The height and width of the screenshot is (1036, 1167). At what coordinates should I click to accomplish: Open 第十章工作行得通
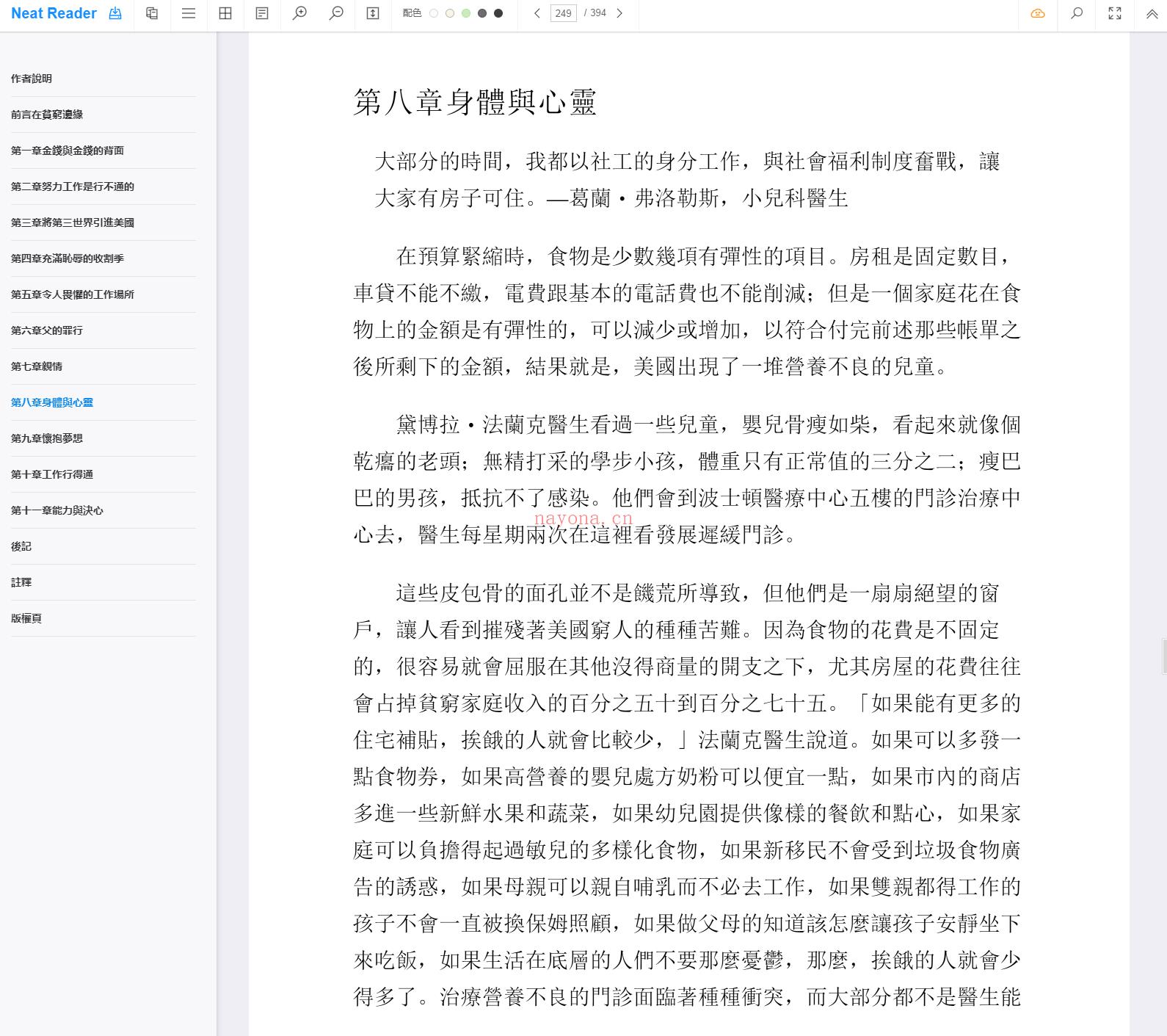coord(52,474)
